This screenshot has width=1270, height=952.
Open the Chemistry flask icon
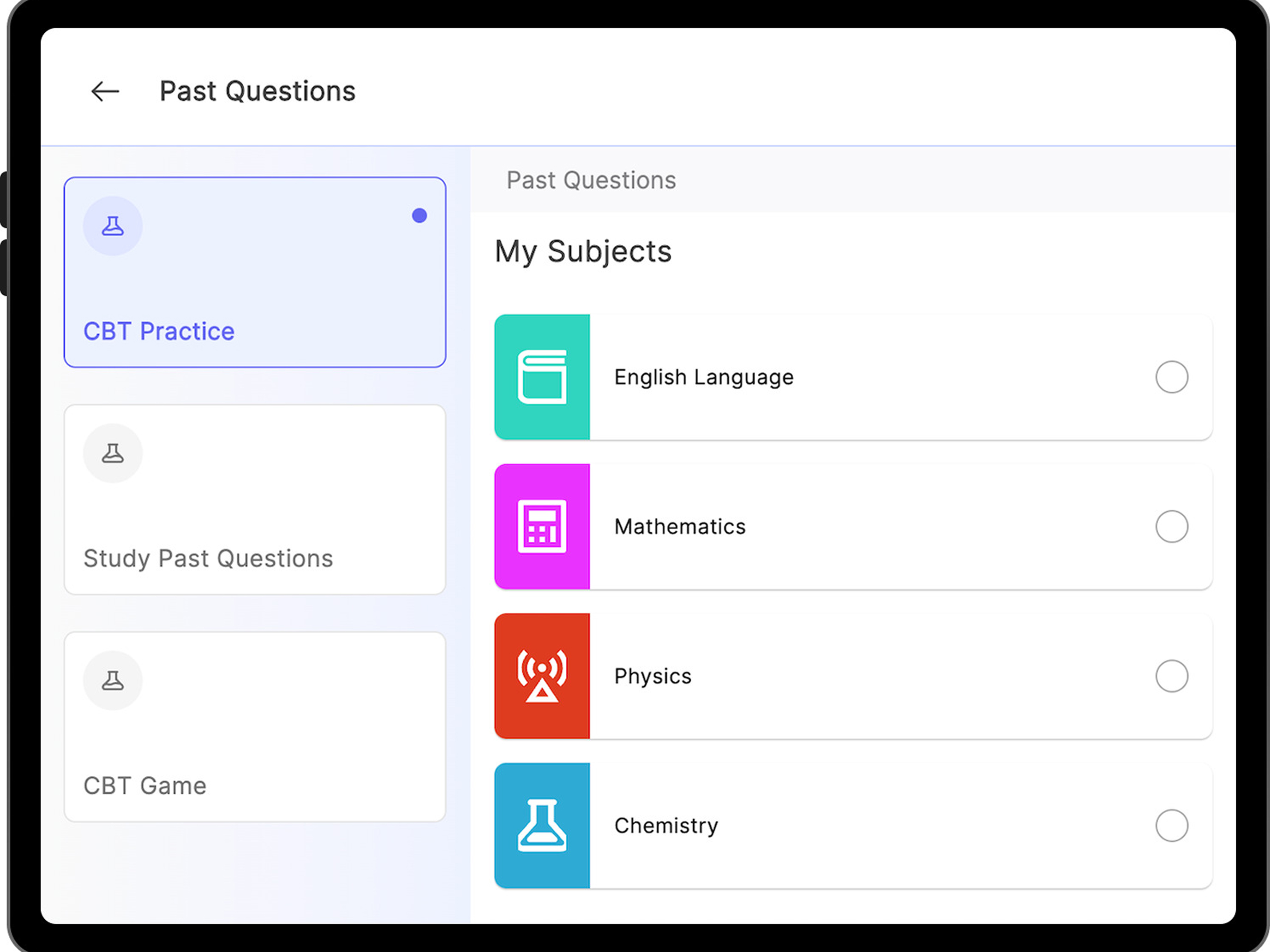[x=542, y=825]
